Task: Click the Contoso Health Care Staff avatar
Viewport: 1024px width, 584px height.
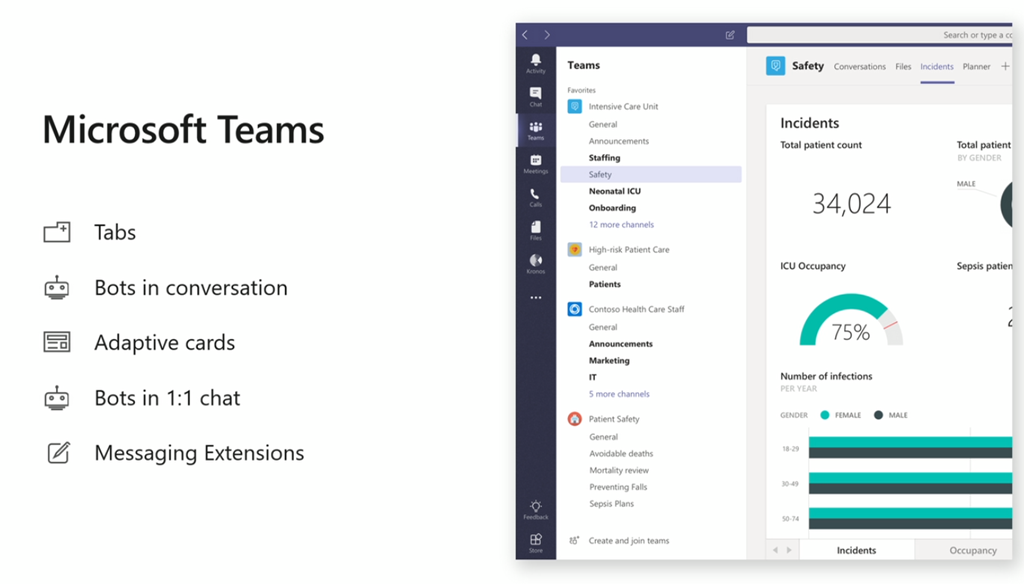Action: coord(575,309)
